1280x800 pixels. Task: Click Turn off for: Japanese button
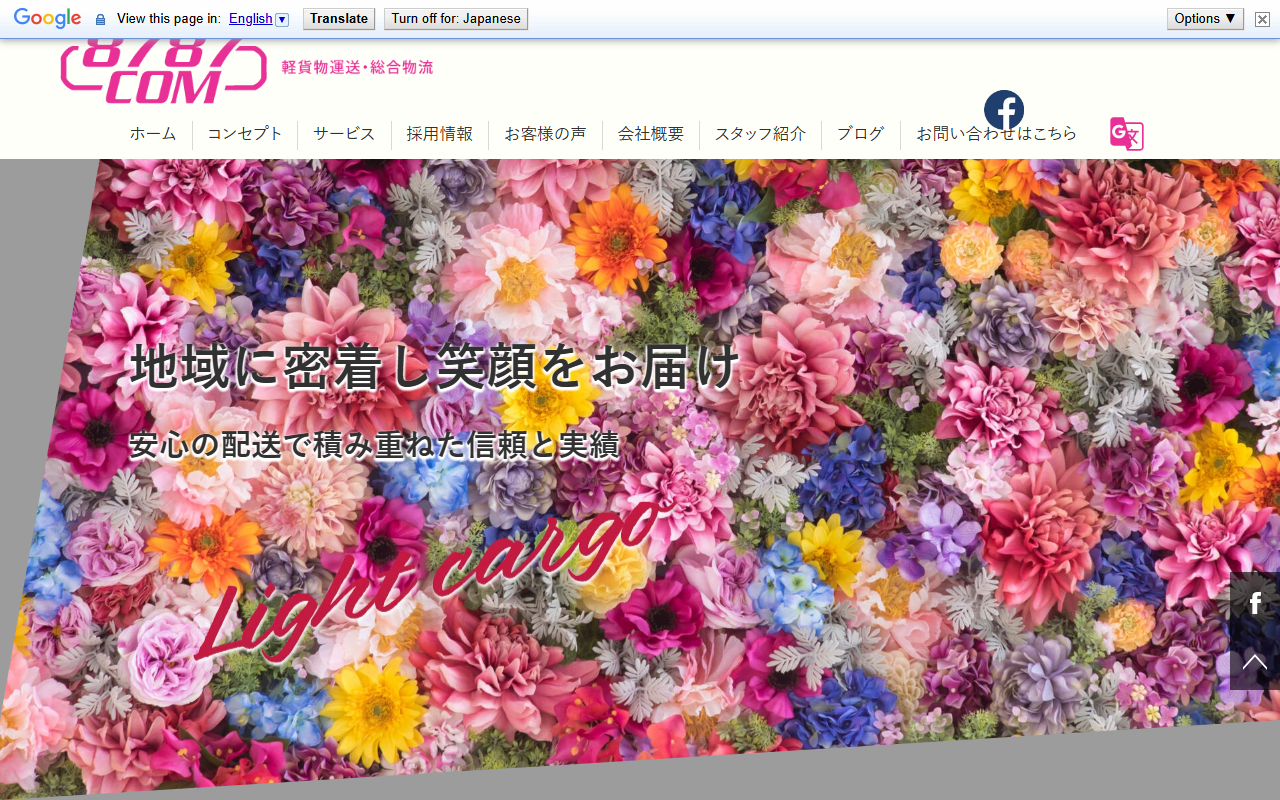point(456,19)
